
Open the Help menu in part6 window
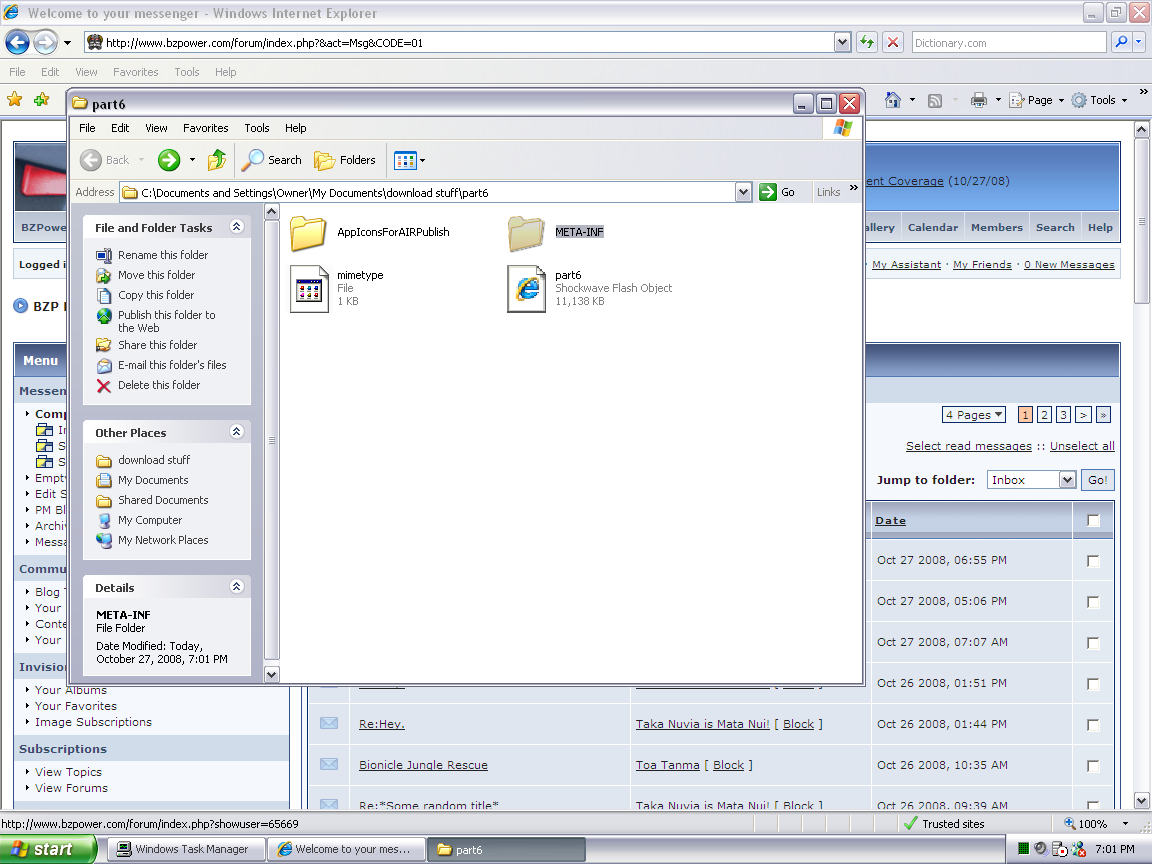[295, 128]
